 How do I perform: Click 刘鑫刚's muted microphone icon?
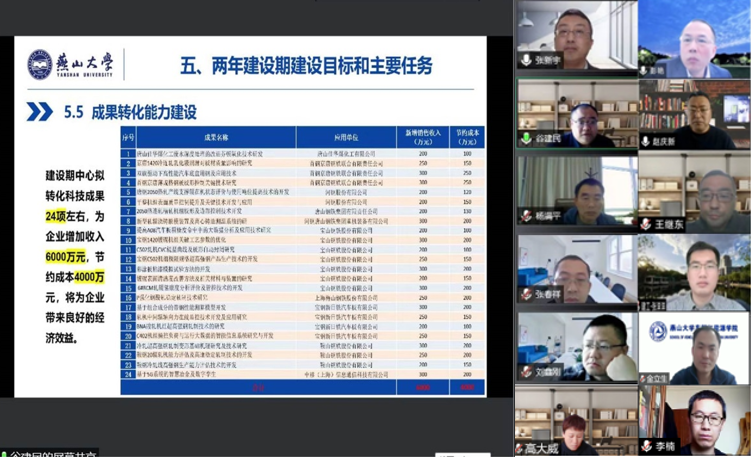[526, 371]
